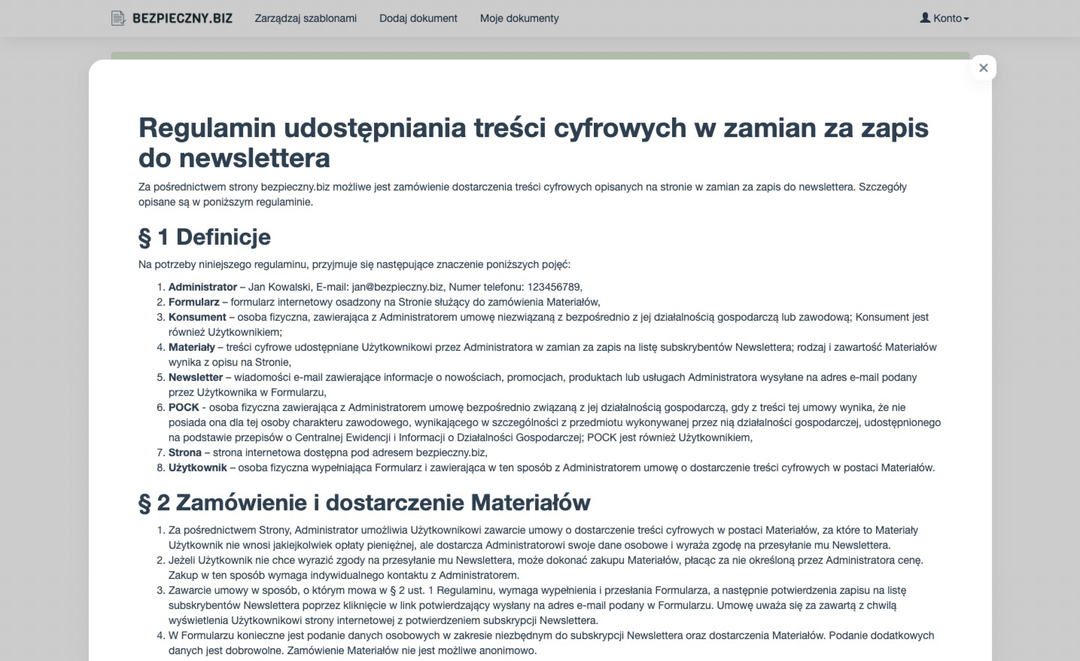The width and height of the screenshot is (1080, 661).
Task: Go to Dodaj dokument in navigation
Action: [418, 18]
